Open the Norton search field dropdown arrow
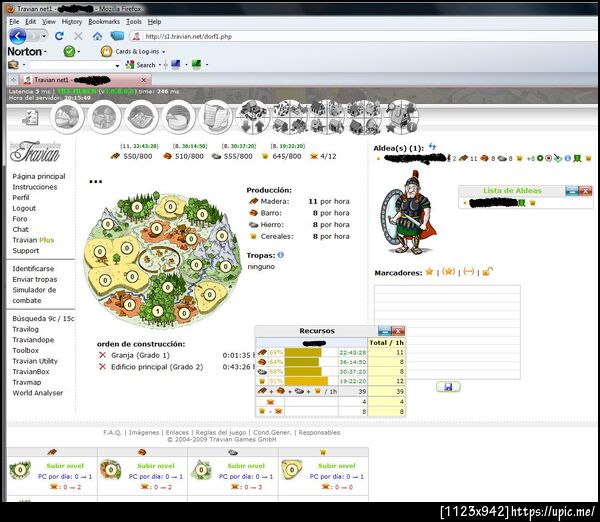This screenshot has width=600, height=522. [x=117, y=65]
